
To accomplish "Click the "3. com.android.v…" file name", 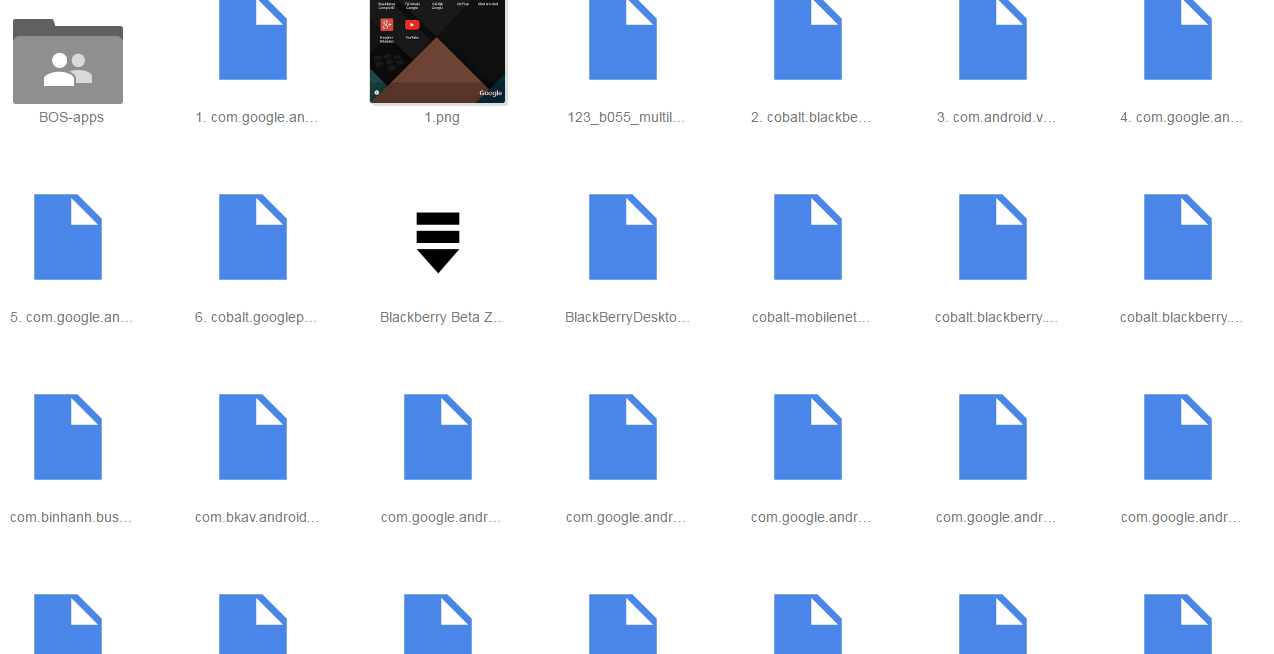I will [x=997, y=117].
